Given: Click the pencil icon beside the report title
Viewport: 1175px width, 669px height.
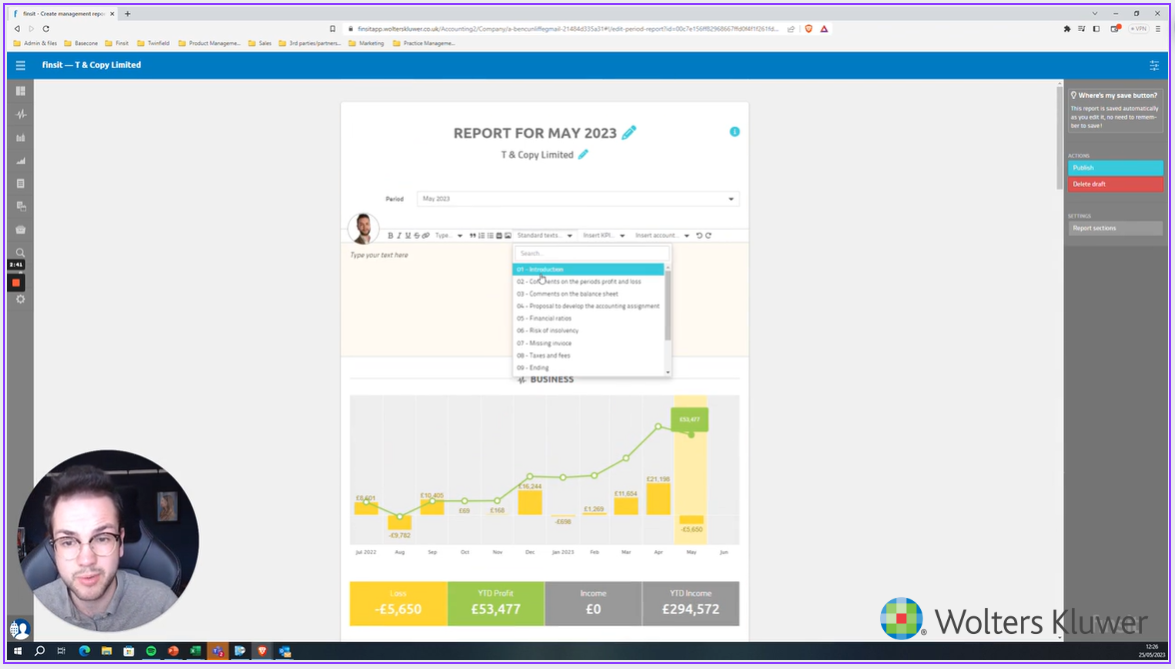Looking at the screenshot, I should coord(629,133).
